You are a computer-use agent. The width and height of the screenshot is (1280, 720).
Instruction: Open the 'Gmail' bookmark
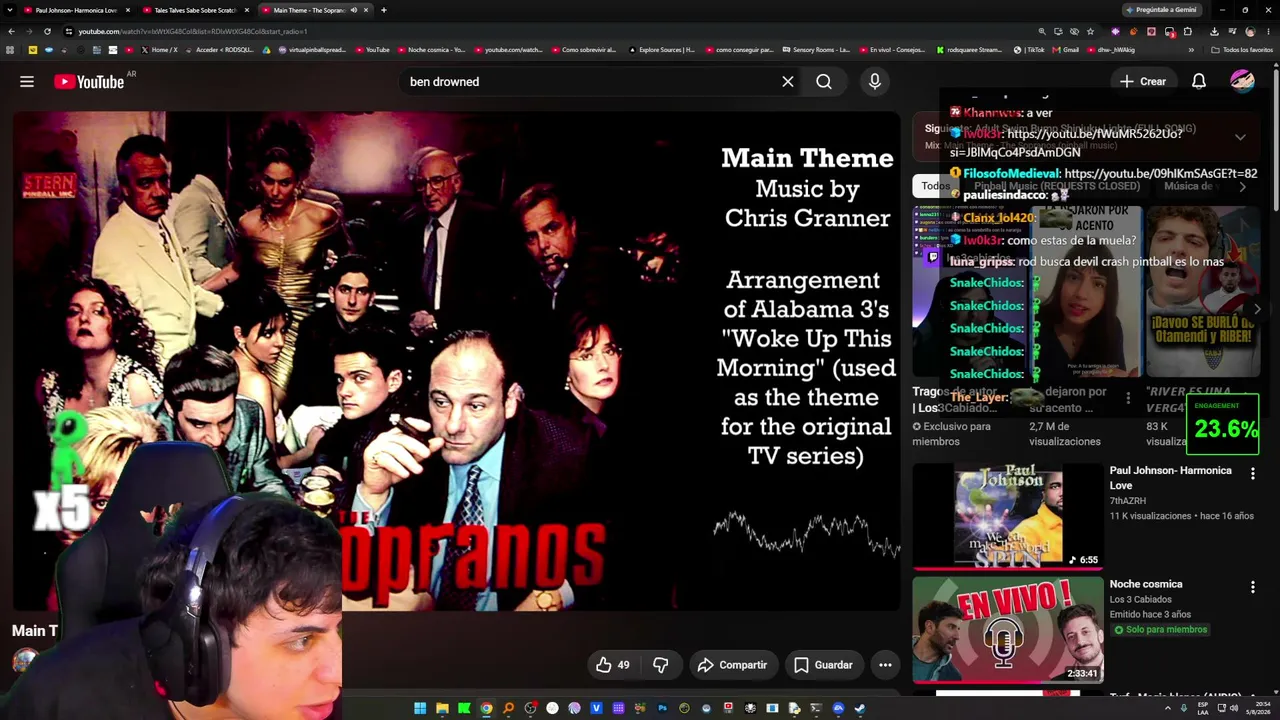tap(1066, 49)
